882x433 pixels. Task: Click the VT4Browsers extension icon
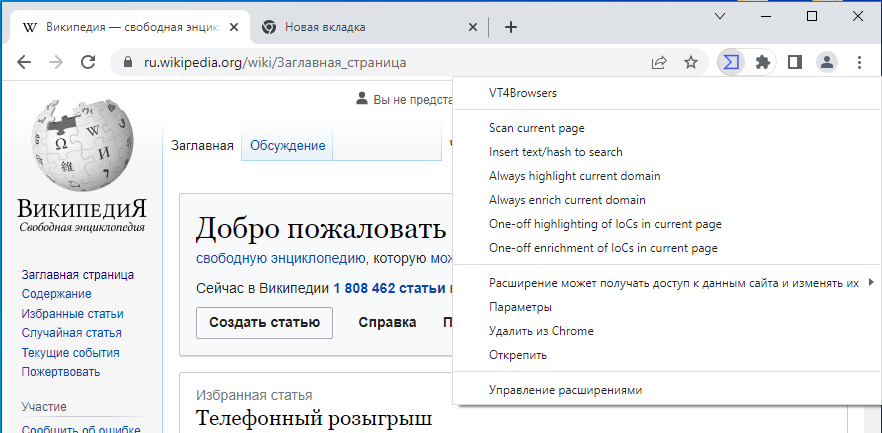click(x=731, y=62)
